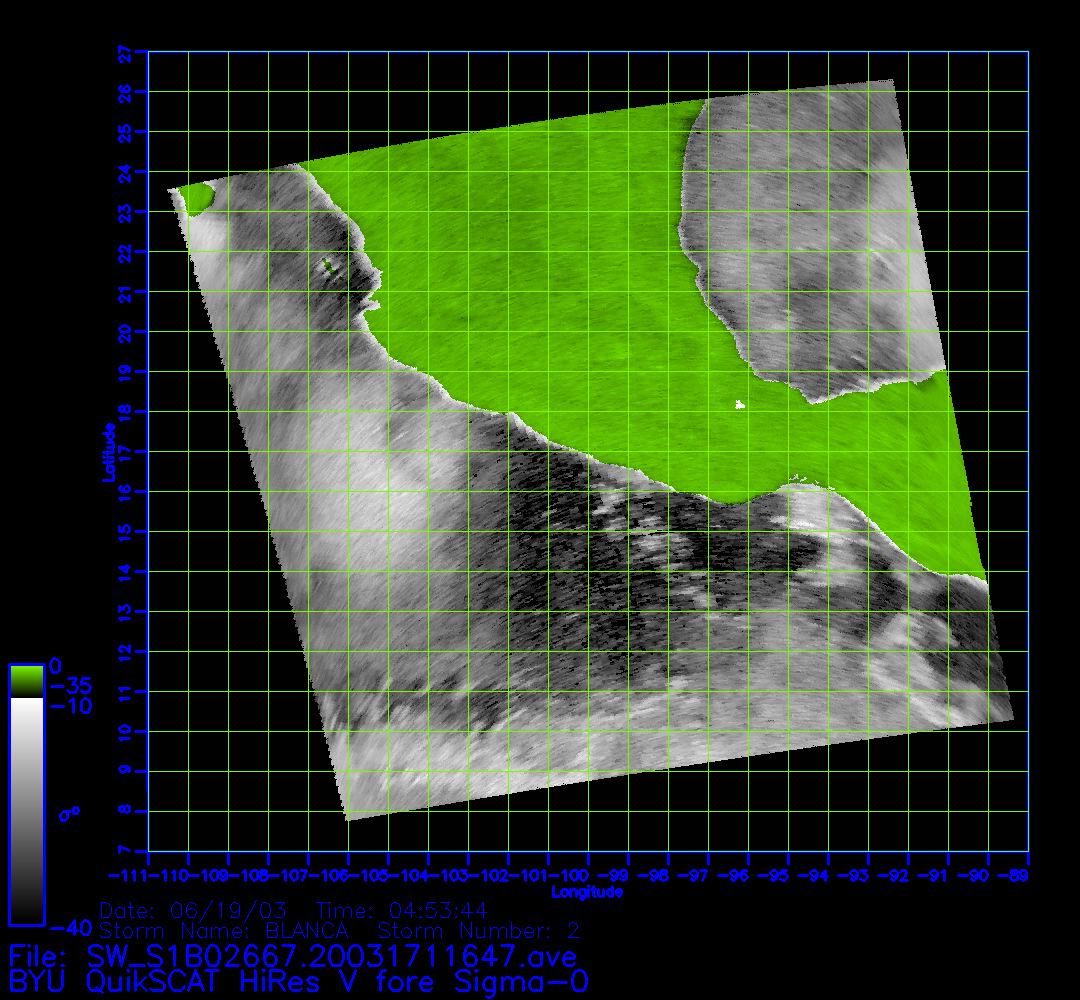Click the grayscale gradient of the color bar

click(26, 810)
